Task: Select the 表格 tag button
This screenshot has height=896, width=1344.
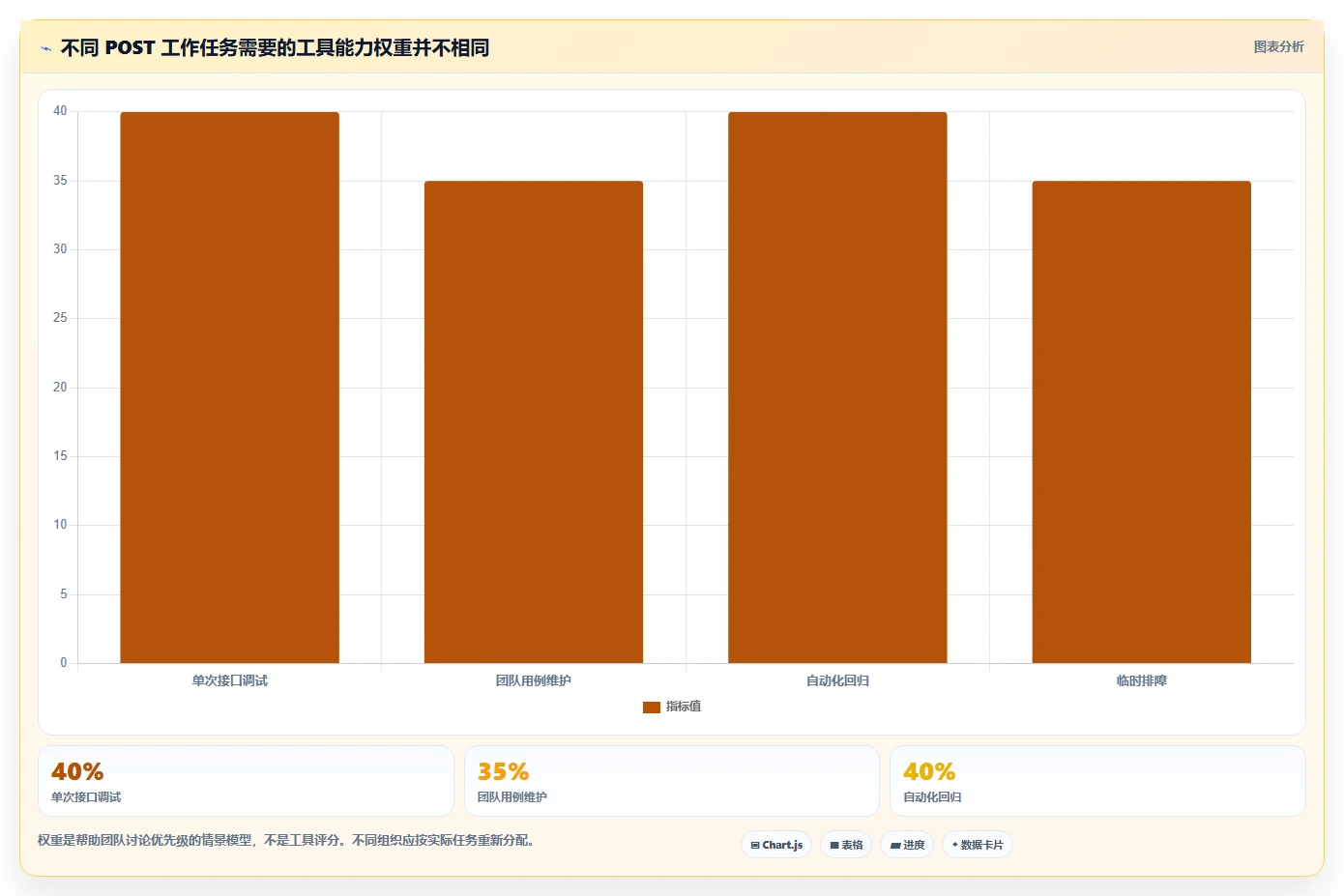Action: click(x=846, y=845)
